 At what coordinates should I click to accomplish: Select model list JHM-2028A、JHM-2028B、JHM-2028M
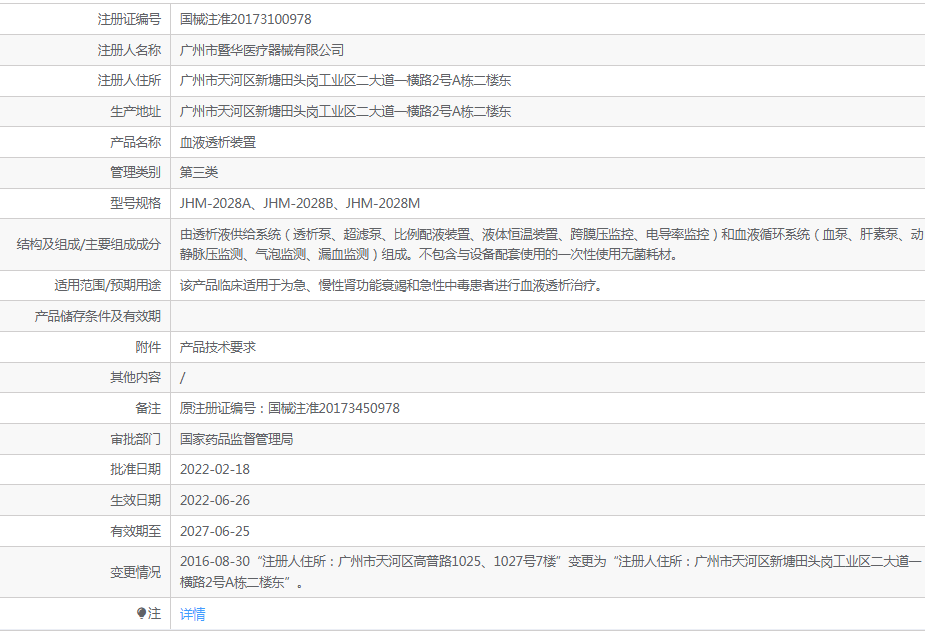pyautogui.click(x=300, y=203)
